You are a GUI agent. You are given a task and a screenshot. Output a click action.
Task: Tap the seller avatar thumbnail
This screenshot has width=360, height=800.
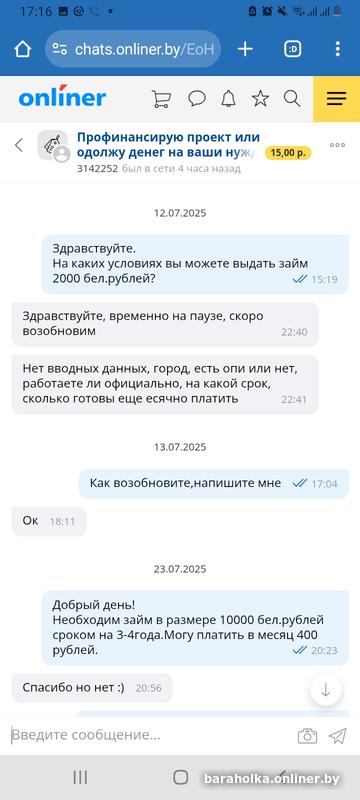point(53,145)
